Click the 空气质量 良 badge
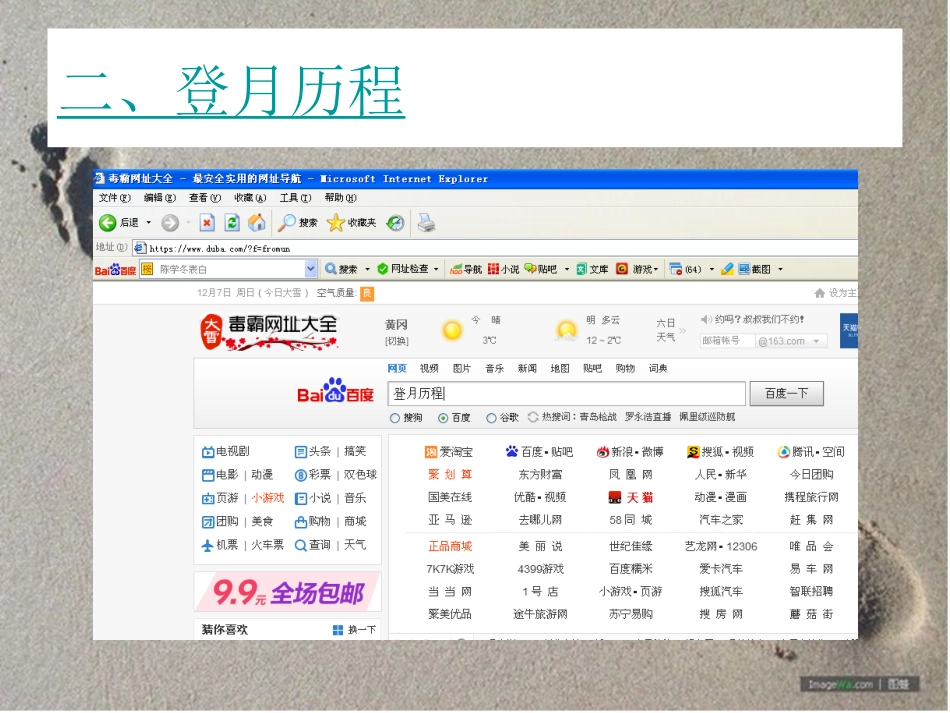Image resolution: width=950 pixels, height=713 pixels. point(367,294)
